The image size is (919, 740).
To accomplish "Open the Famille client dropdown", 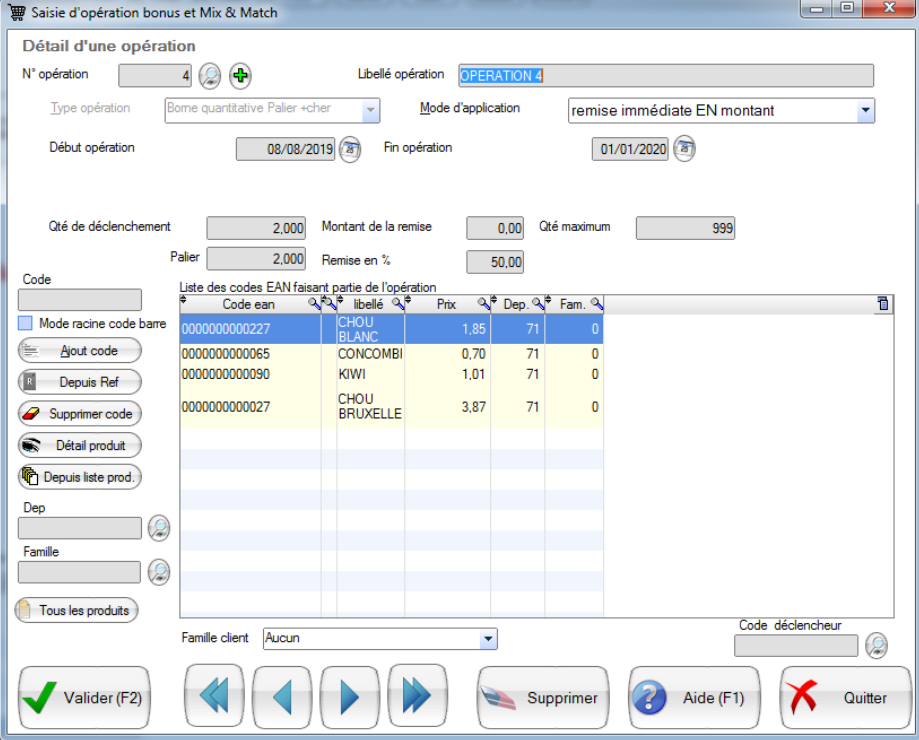I will click(488, 638).
